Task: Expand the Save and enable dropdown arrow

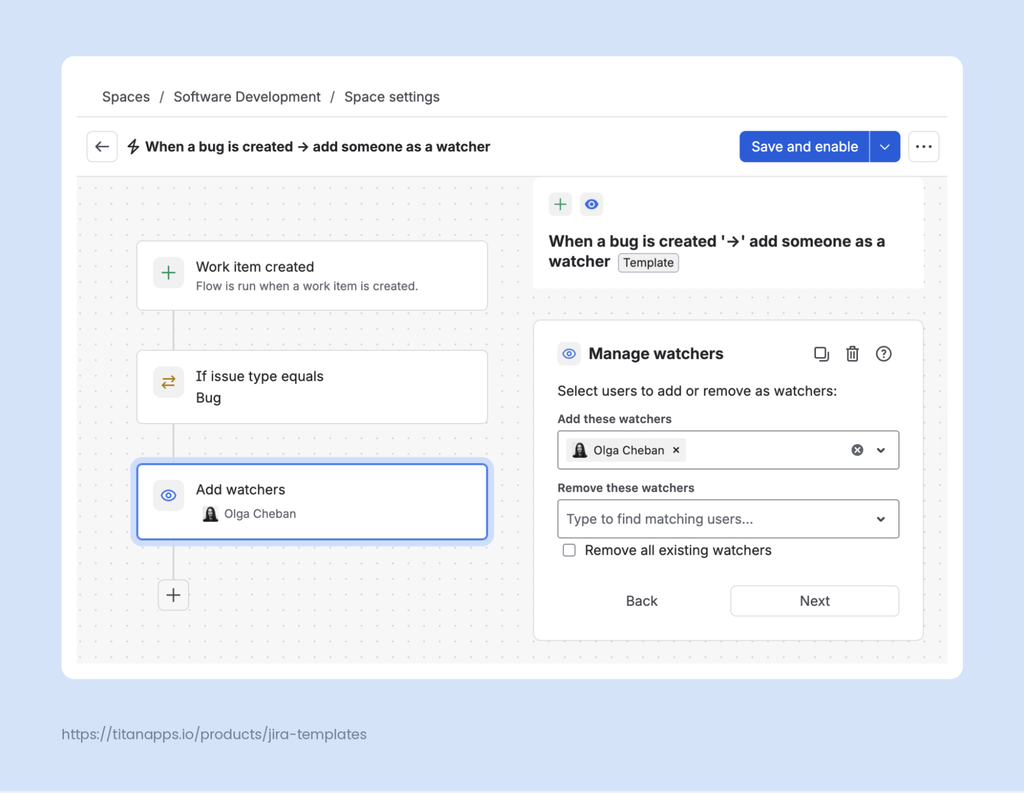Action: [885, 146]
